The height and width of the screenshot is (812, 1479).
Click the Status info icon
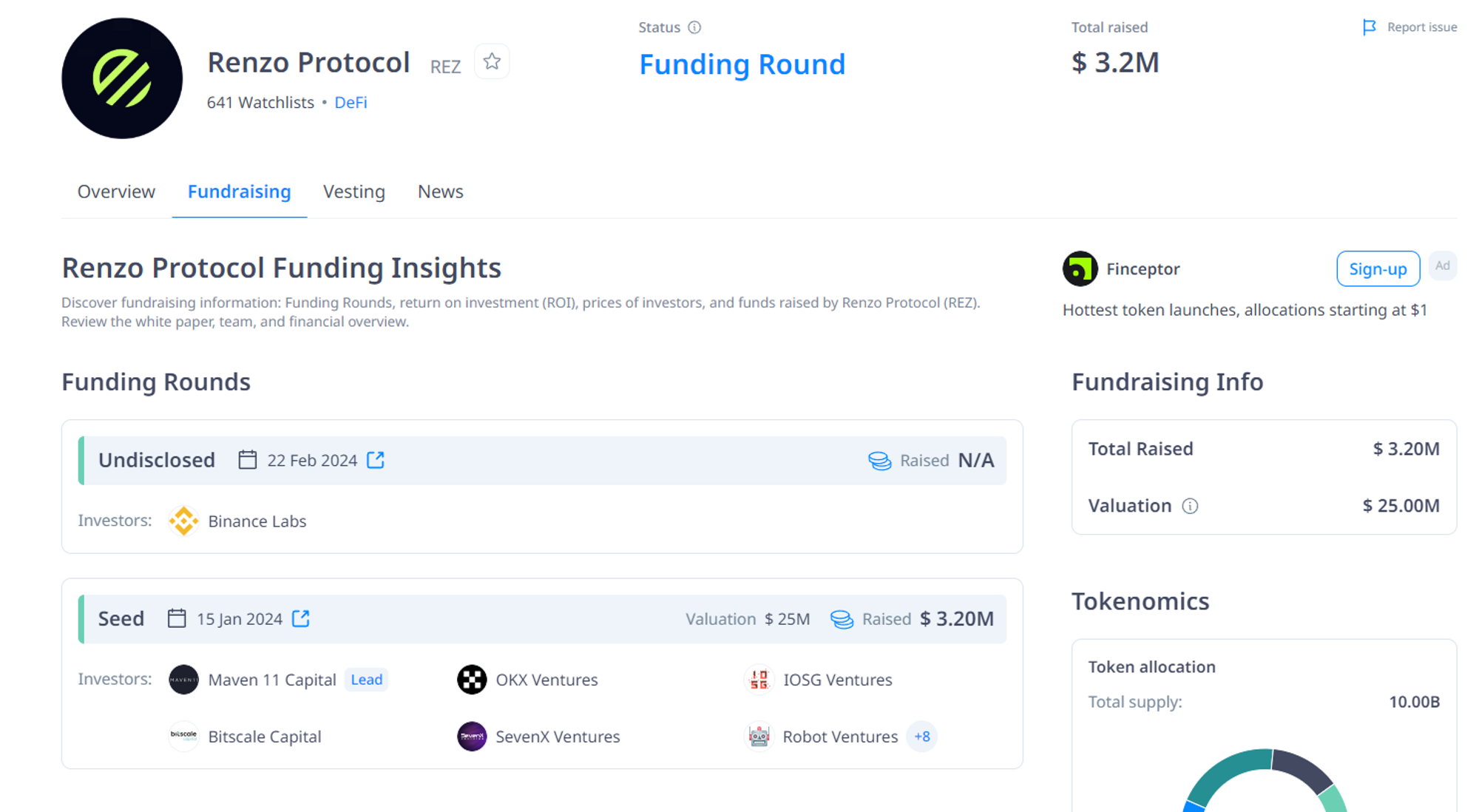point(694,27)
